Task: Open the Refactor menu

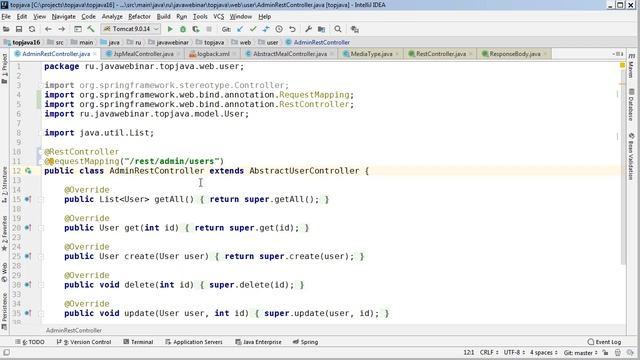Action: click(x=139, y=16)
